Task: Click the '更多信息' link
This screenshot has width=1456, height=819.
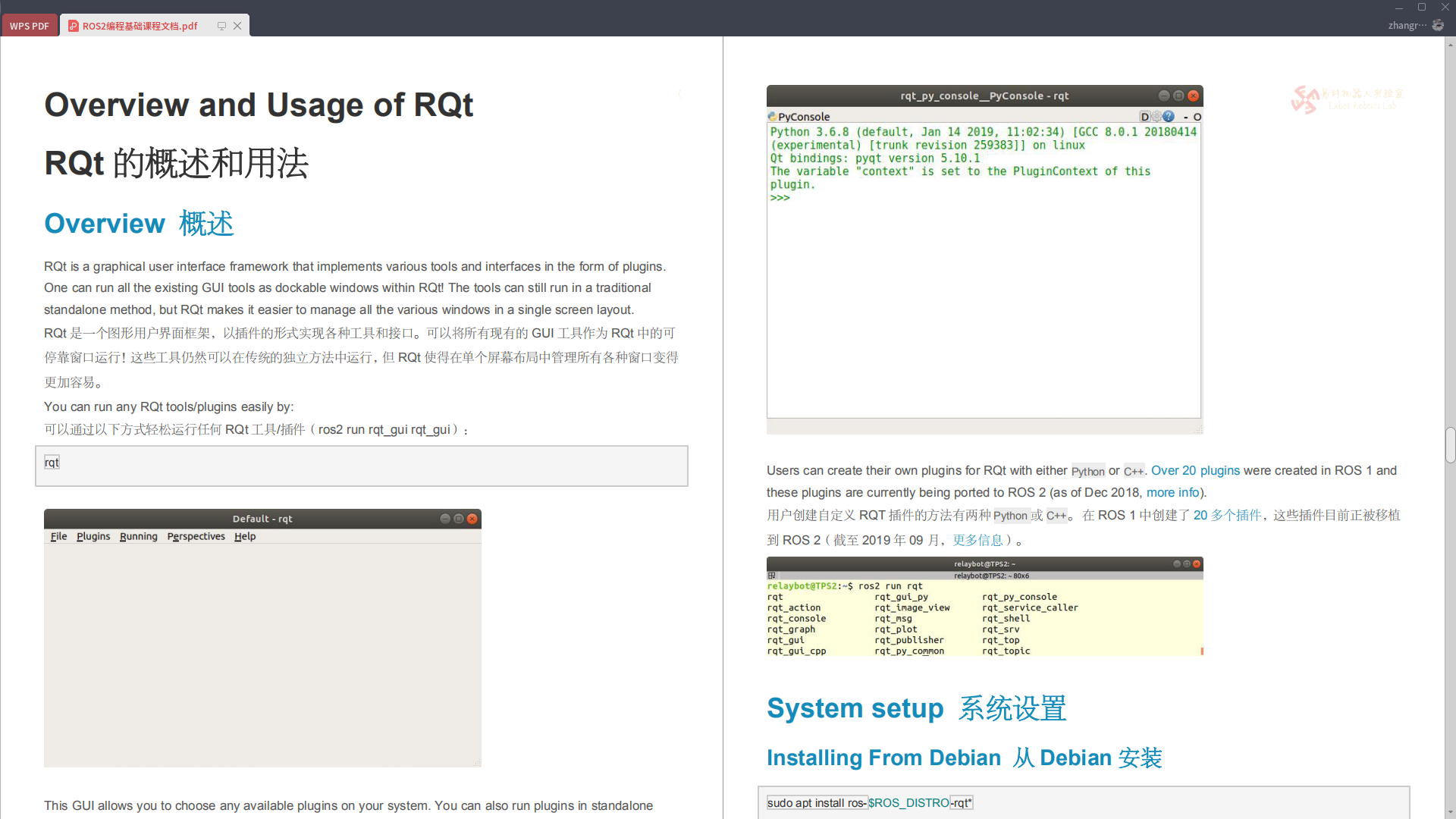Action: click(977, 540)
